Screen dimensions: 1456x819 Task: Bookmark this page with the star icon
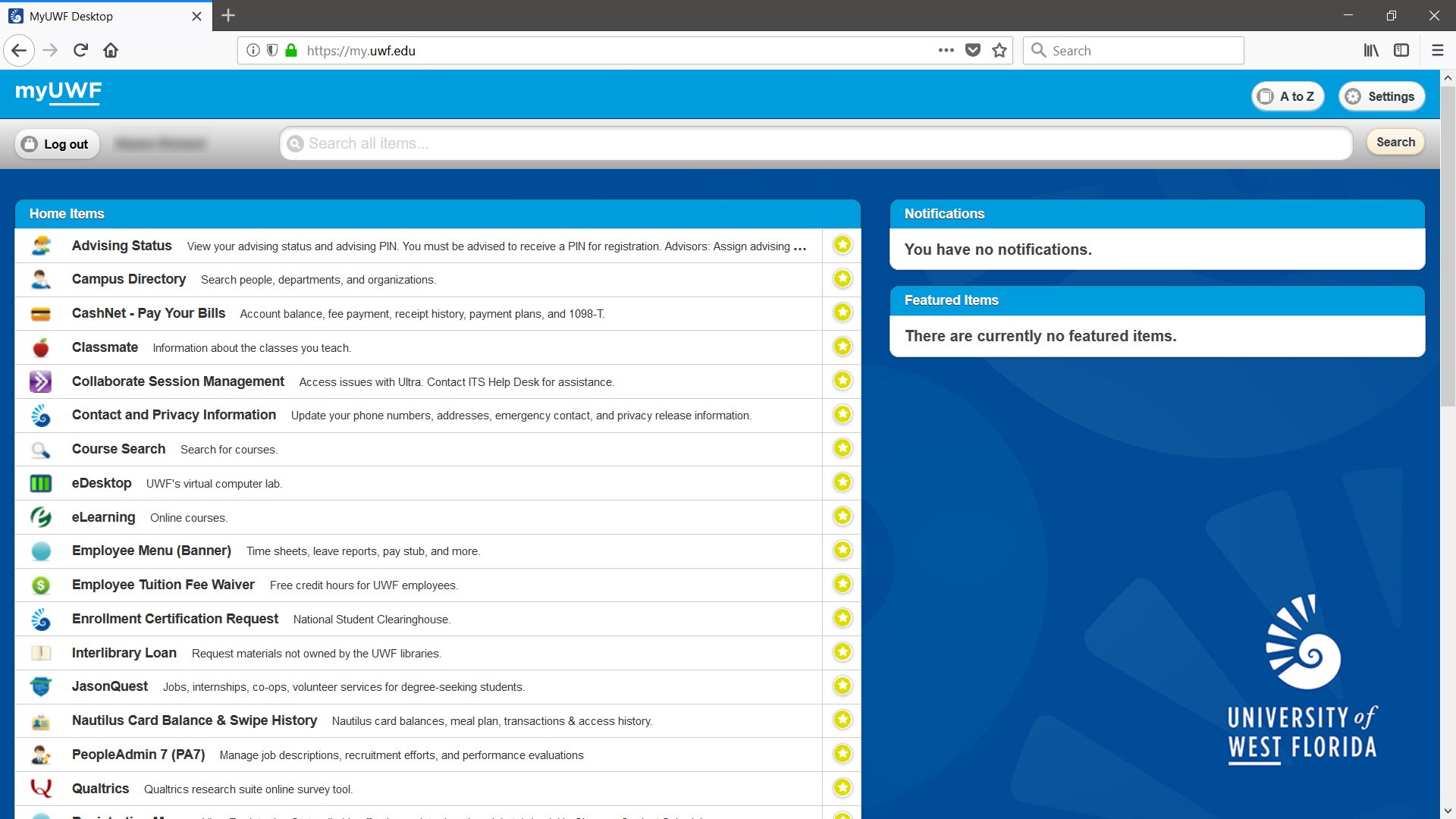999,50
